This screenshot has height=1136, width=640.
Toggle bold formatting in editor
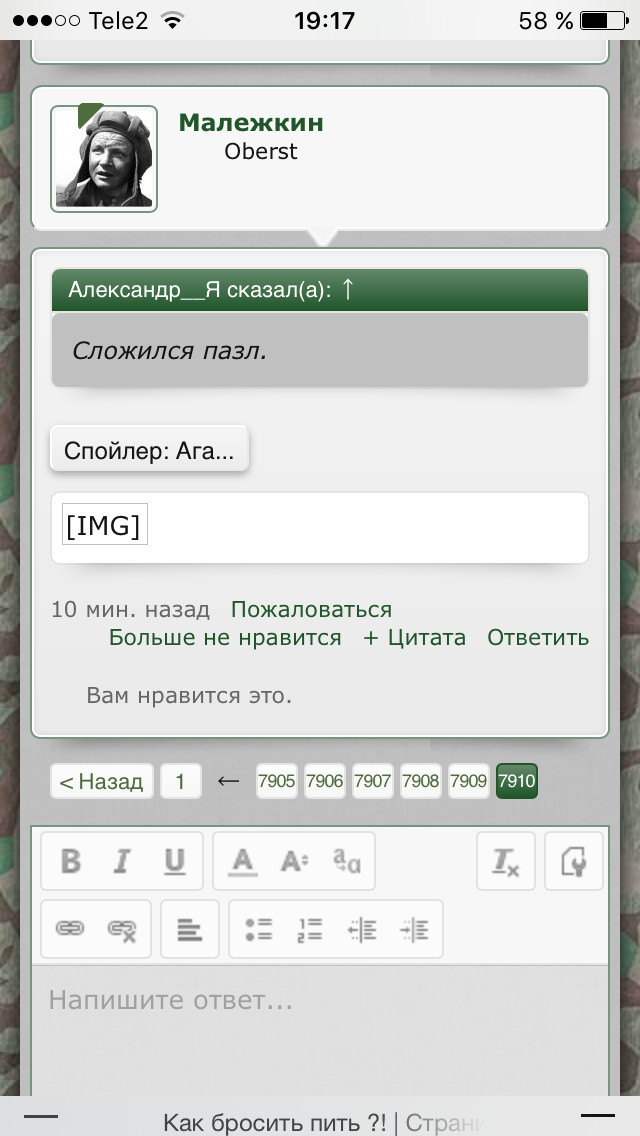[70, 861]
